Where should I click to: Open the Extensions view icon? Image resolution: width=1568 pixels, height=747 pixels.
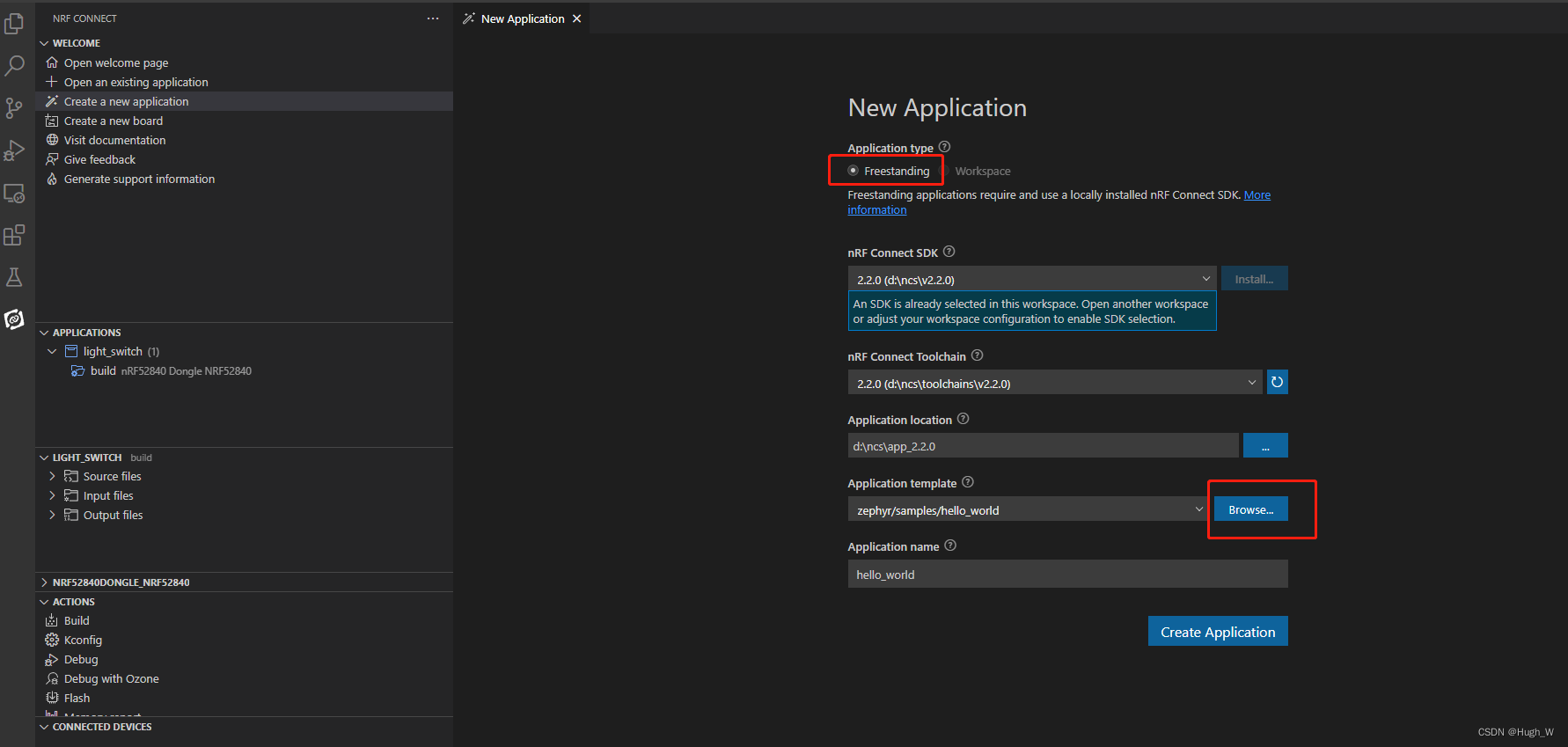pyautogui.click(x=14, y=235)
